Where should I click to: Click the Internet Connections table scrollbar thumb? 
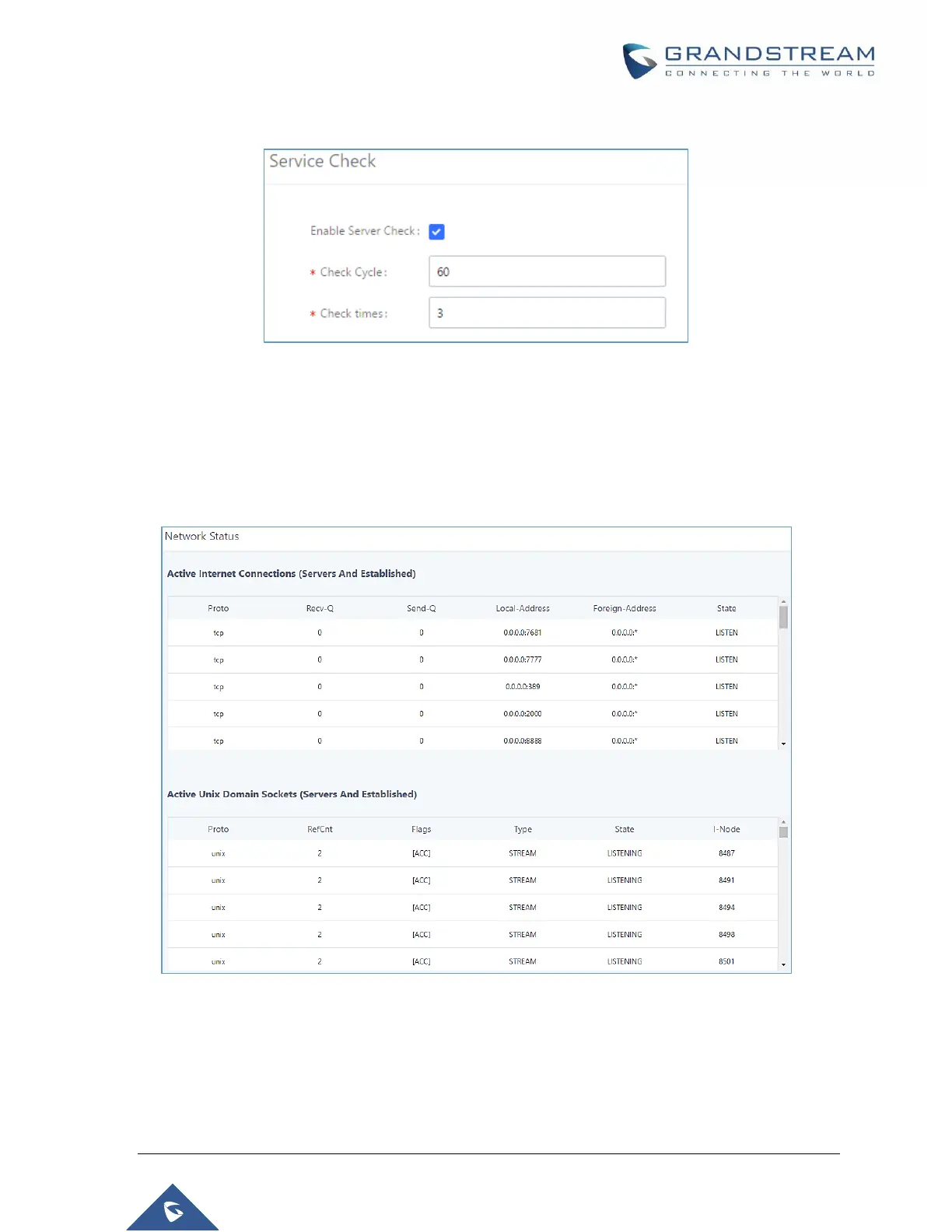pos(783,618)
